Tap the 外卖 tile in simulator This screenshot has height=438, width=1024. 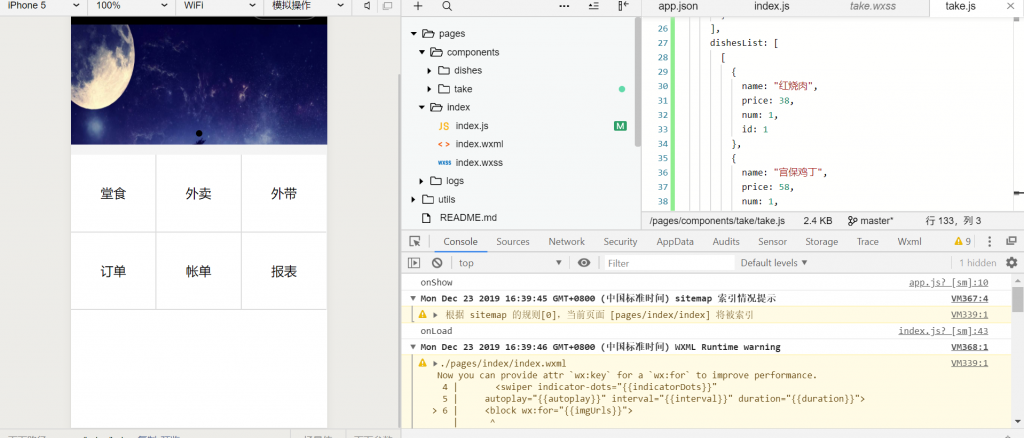tap(199, 193)
